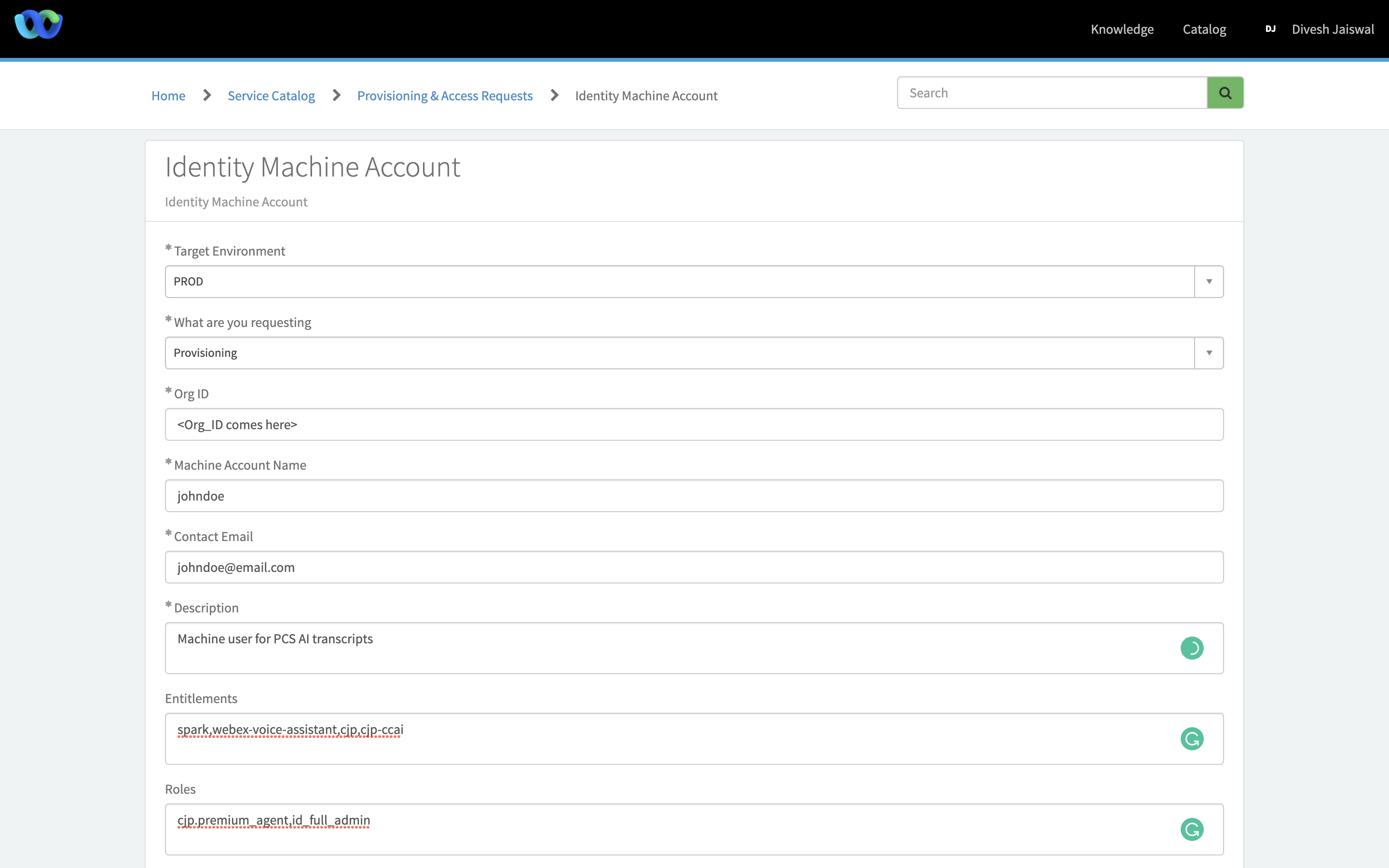Focus the Search input field
This screenshot has height=868, width=1389.
coord(1052,93)
